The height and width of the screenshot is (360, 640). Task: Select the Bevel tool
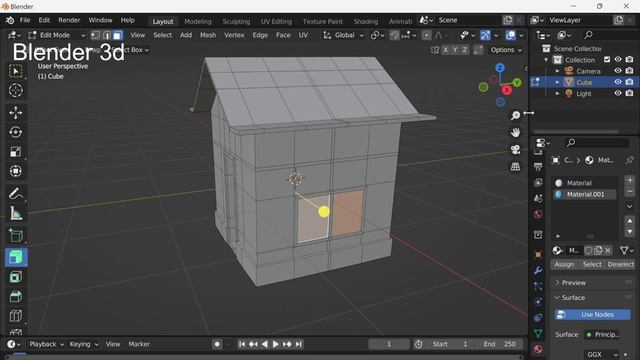click(x=16, y=297)
